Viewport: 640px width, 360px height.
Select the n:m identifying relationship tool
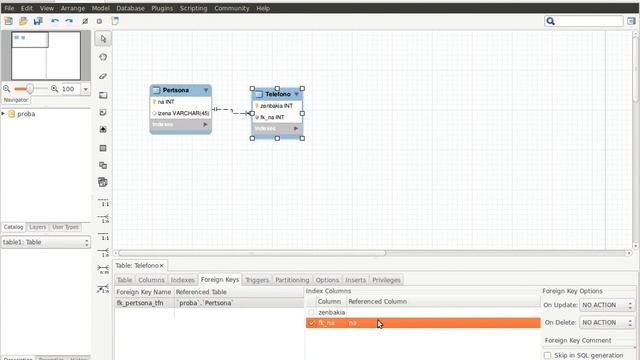tap(103, 269)
